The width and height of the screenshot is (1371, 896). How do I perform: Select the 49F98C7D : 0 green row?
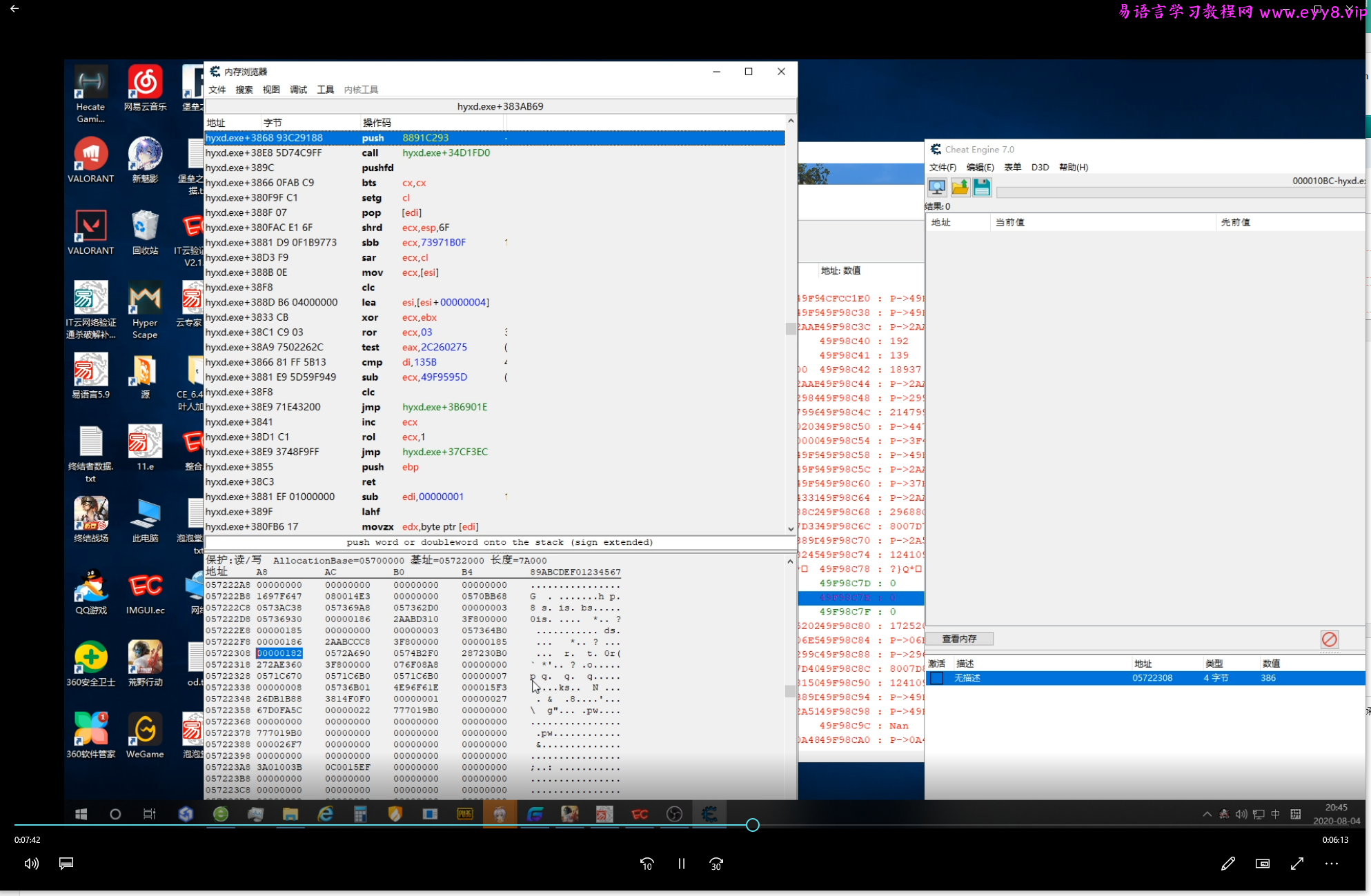(861, 584)
